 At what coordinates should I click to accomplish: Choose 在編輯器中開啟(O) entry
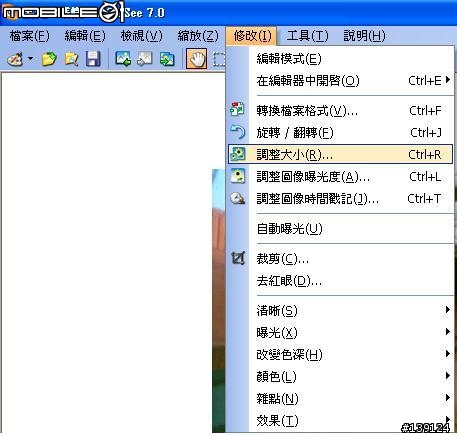point(340,81)
